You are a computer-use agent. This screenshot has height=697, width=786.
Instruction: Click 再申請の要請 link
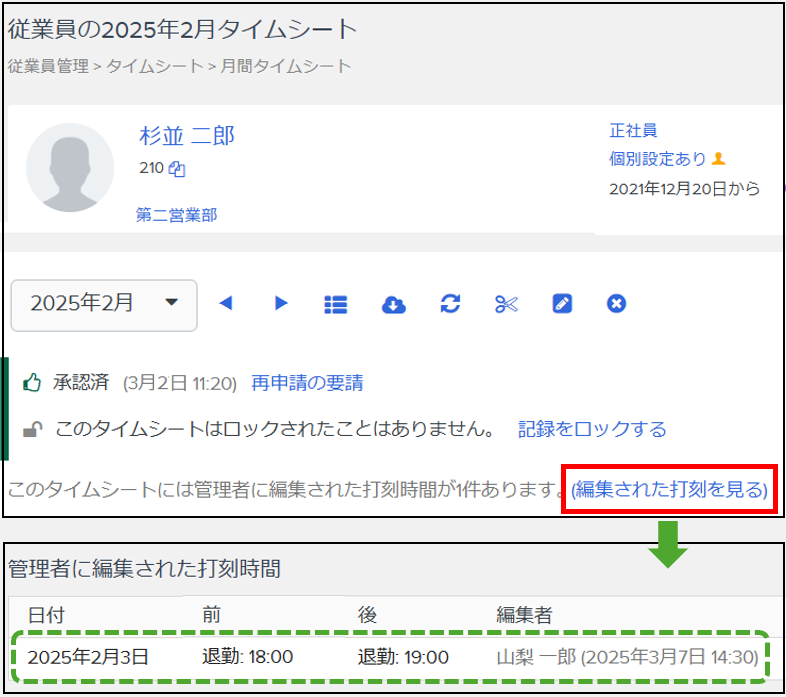point(307,383)
